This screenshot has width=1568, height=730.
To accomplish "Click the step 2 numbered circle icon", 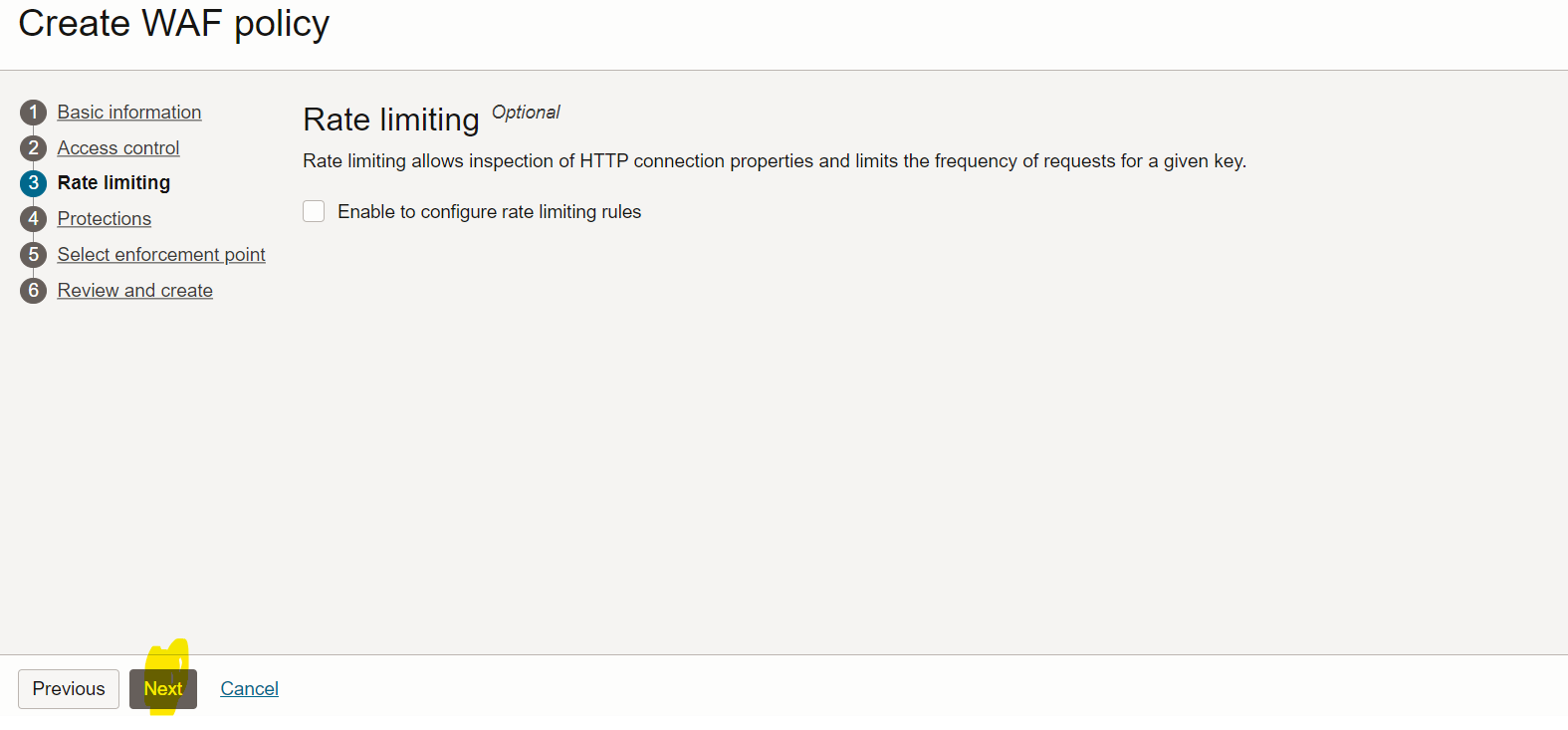I will click(x=33, y=147).
